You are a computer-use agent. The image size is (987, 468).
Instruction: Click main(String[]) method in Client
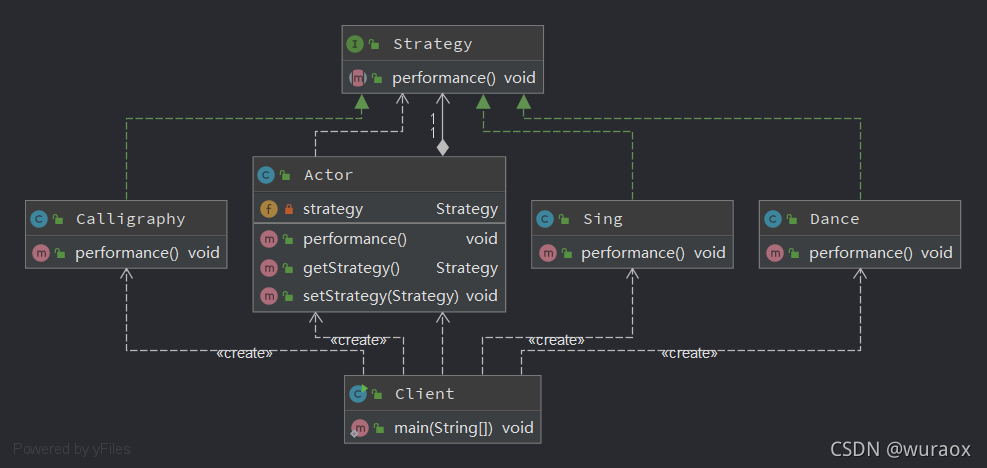[443, 428]
